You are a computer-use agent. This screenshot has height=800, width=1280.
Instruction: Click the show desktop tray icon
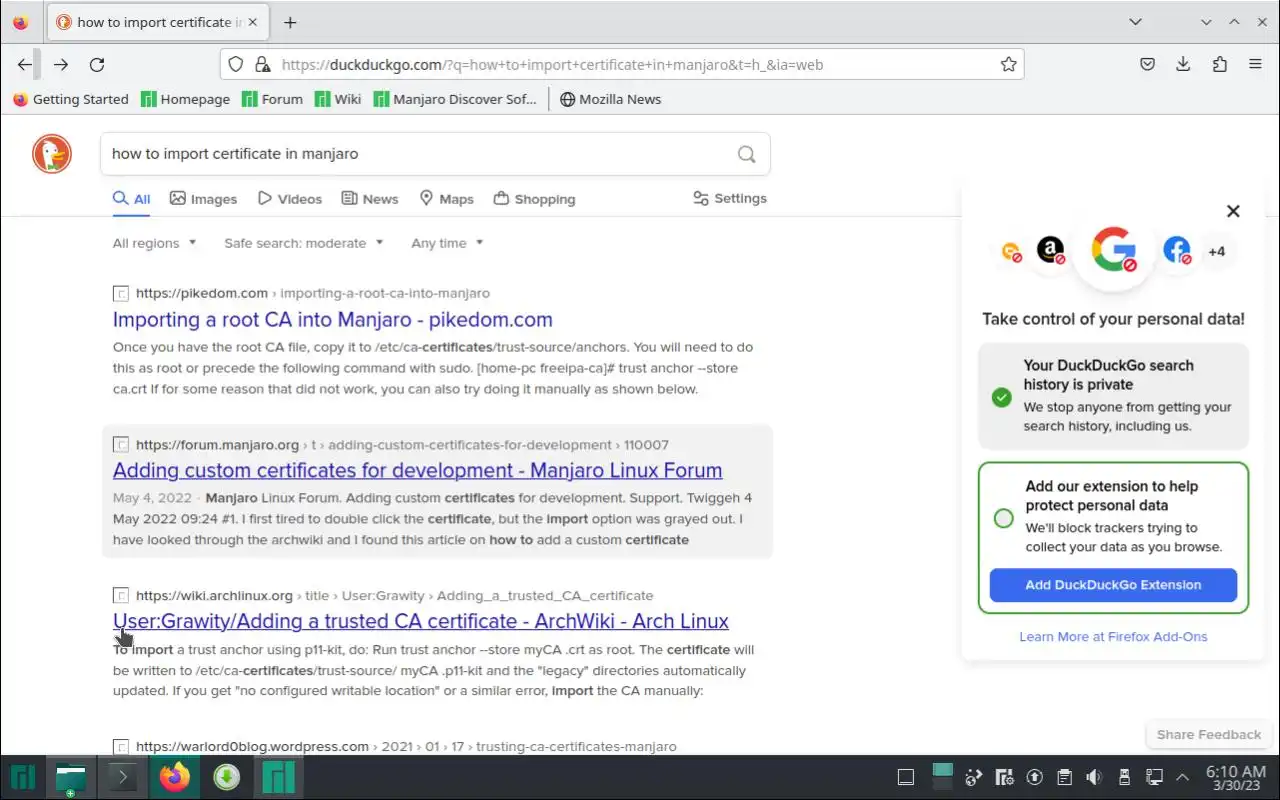pyautogui.click(x=905, y=777)
